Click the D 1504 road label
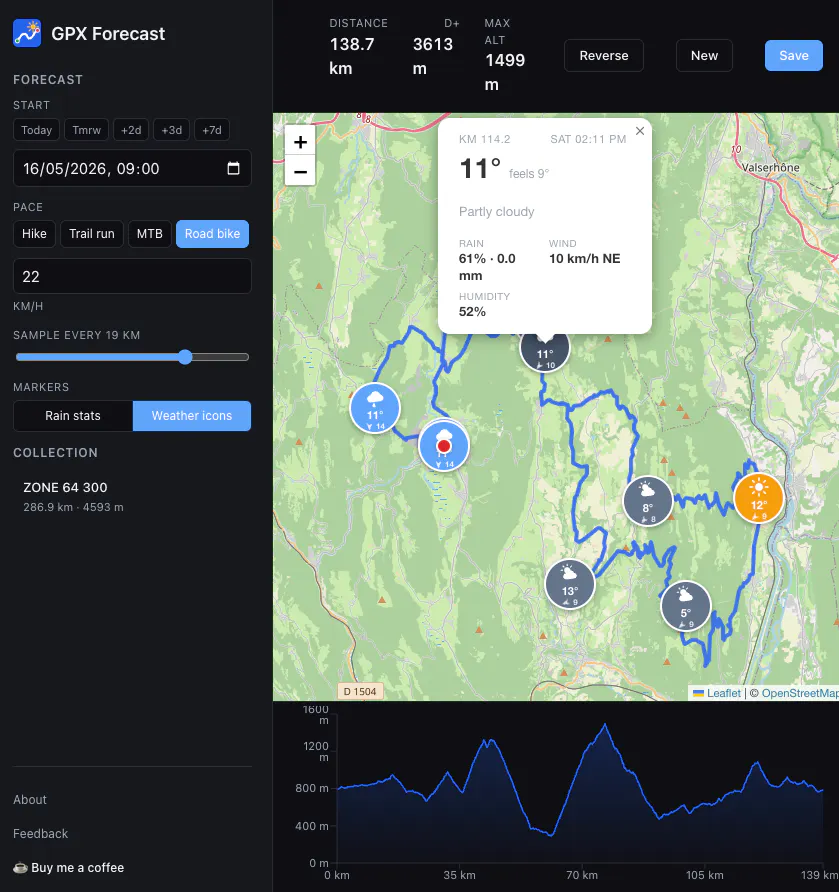 pyautogui.click(x=360, y=692)
